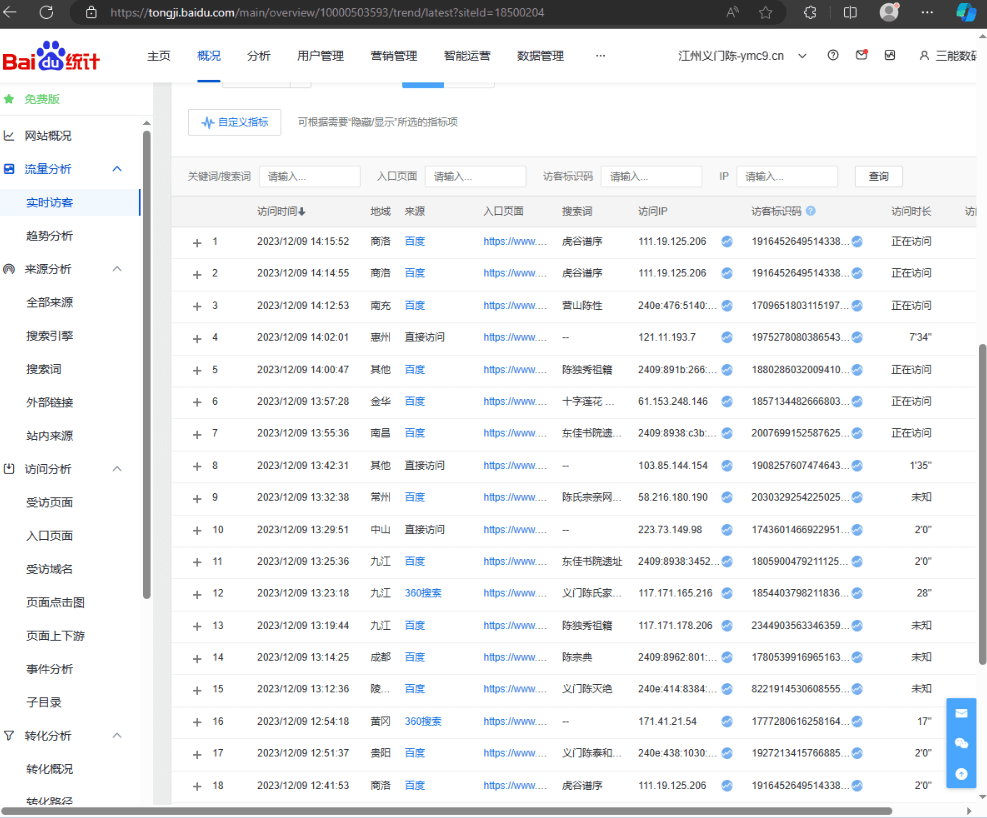Expand visitor row 1 details
The height and width of the screenshot is (818, 987).
coord(197,242)
